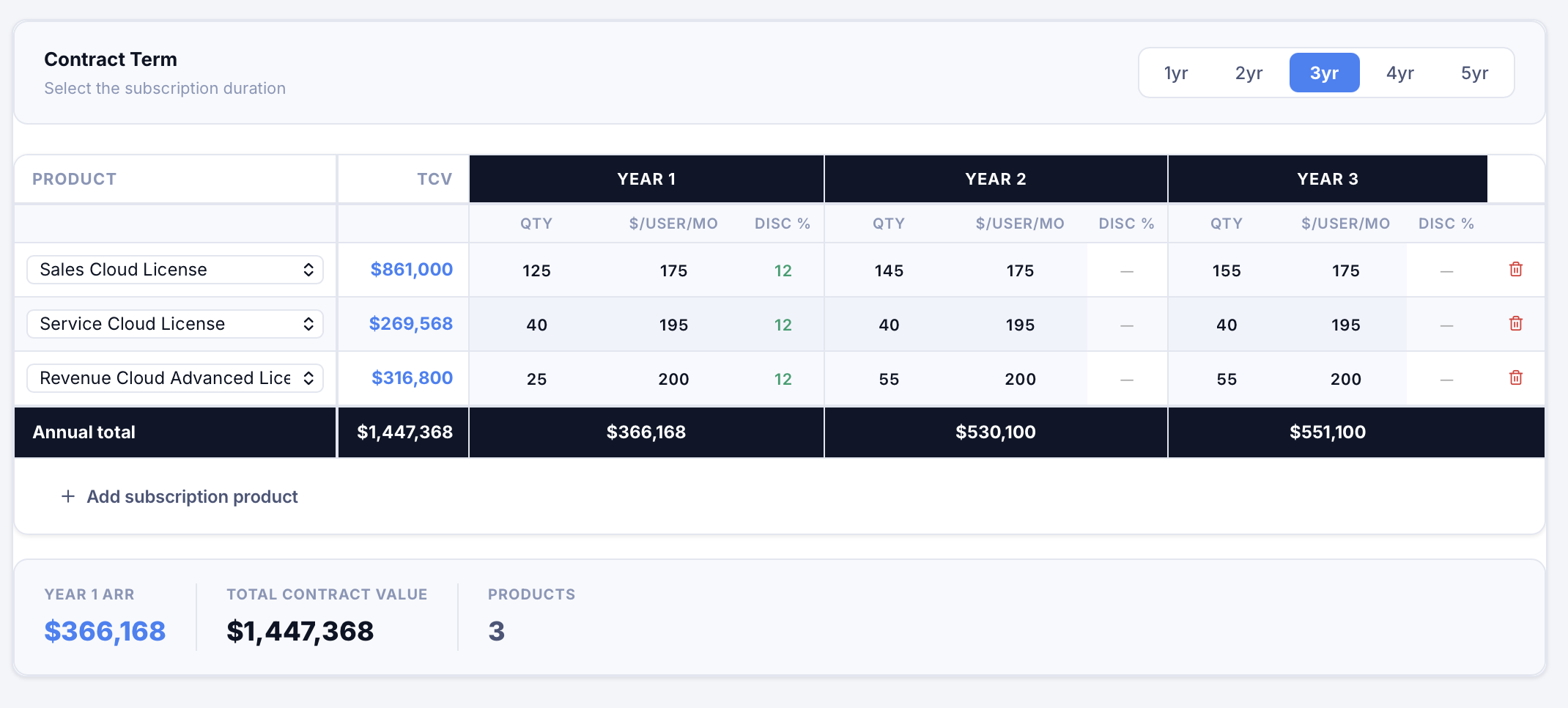1568x708 pixels.
Task: Edit Revenue Cloud Year 2 price 200
Action: pyautogui.click(x=1020, y=379)
